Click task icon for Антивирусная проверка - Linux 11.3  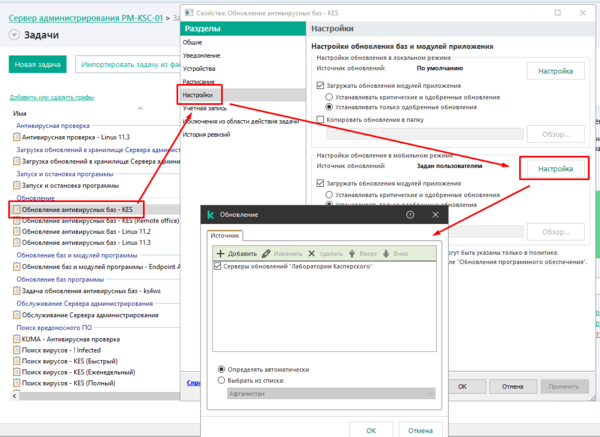[17, 137]
